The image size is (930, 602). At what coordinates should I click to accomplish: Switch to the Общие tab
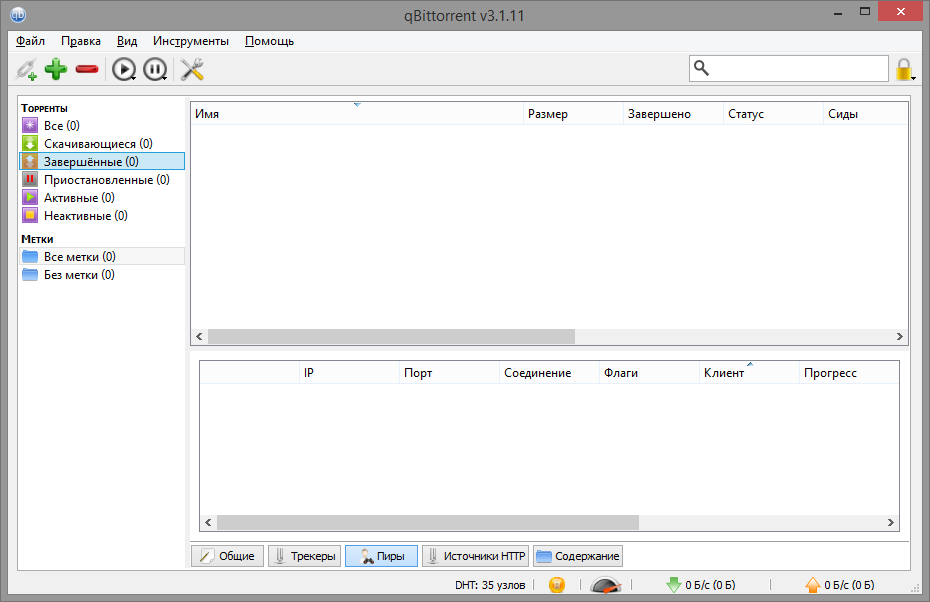pyautogui.click(x=227, y=556)
